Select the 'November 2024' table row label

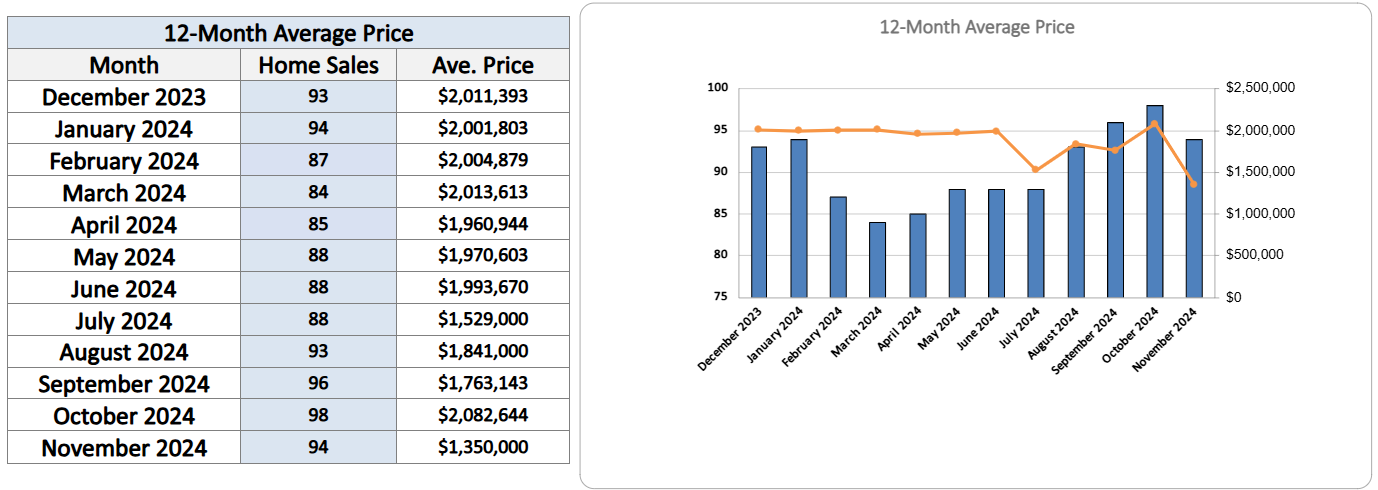click(x=124, y=448)
